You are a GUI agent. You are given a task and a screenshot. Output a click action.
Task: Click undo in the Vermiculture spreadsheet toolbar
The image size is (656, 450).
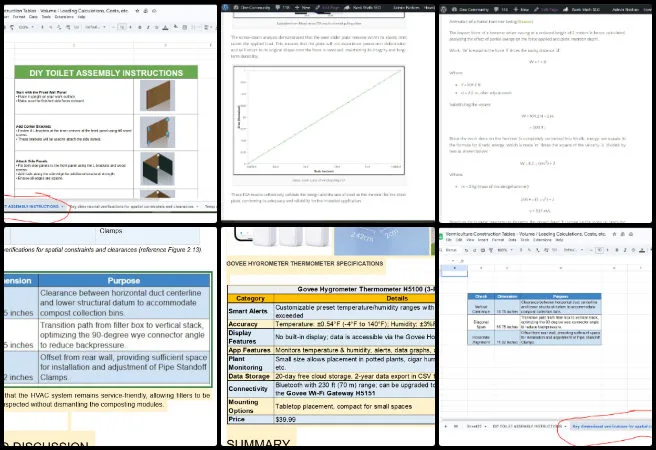pyautogui.click(x=466, y=250)
